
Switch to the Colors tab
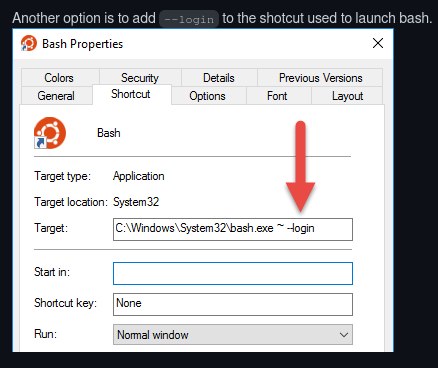[60, 77]
